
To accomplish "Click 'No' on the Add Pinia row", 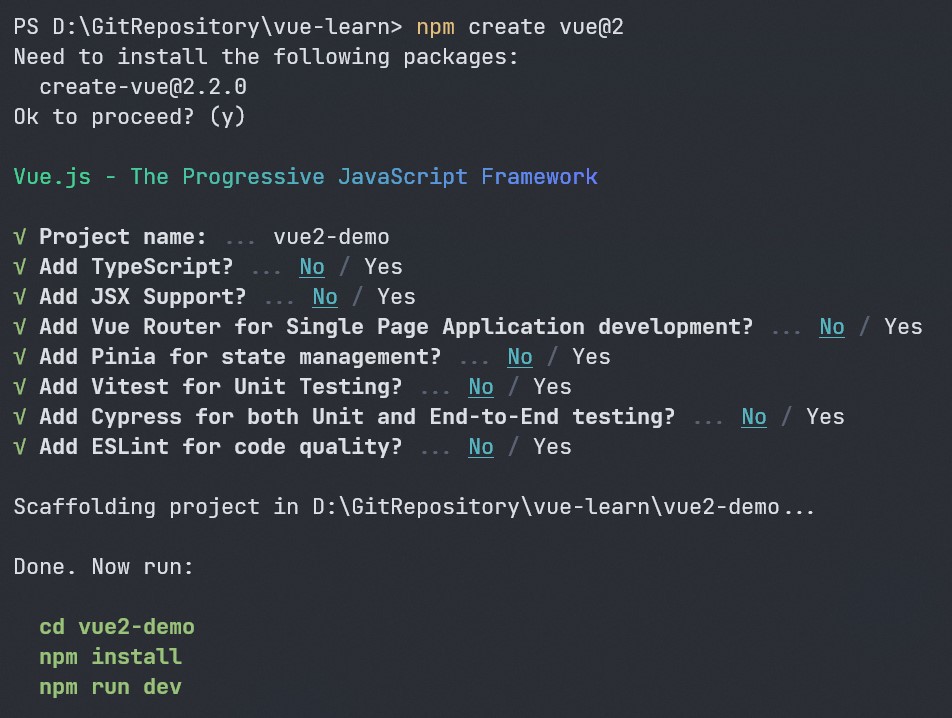I will [520, 357].
